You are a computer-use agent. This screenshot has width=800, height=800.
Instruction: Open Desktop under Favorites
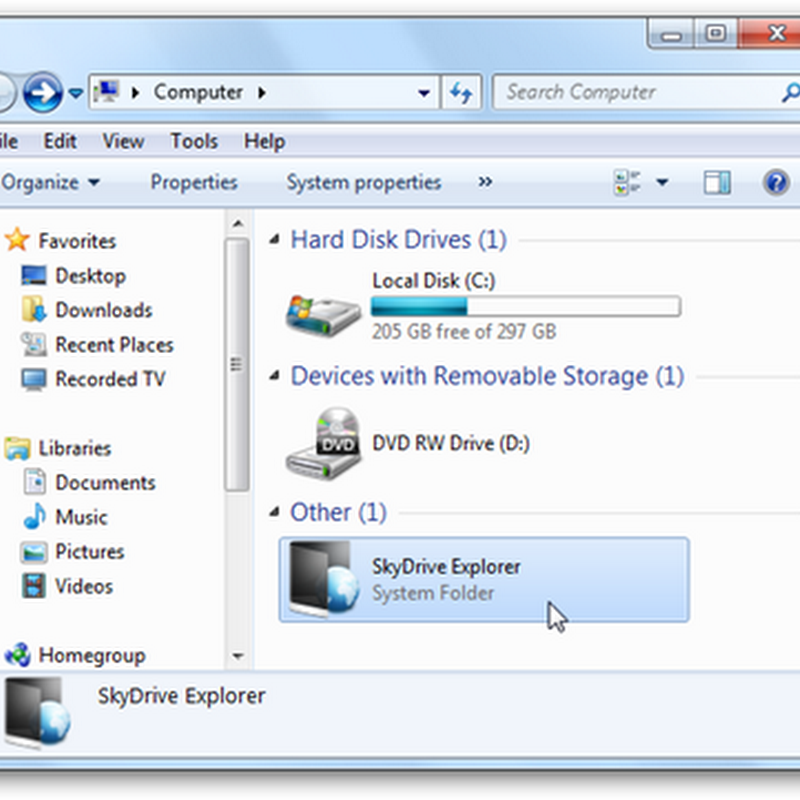coord(90,276)
